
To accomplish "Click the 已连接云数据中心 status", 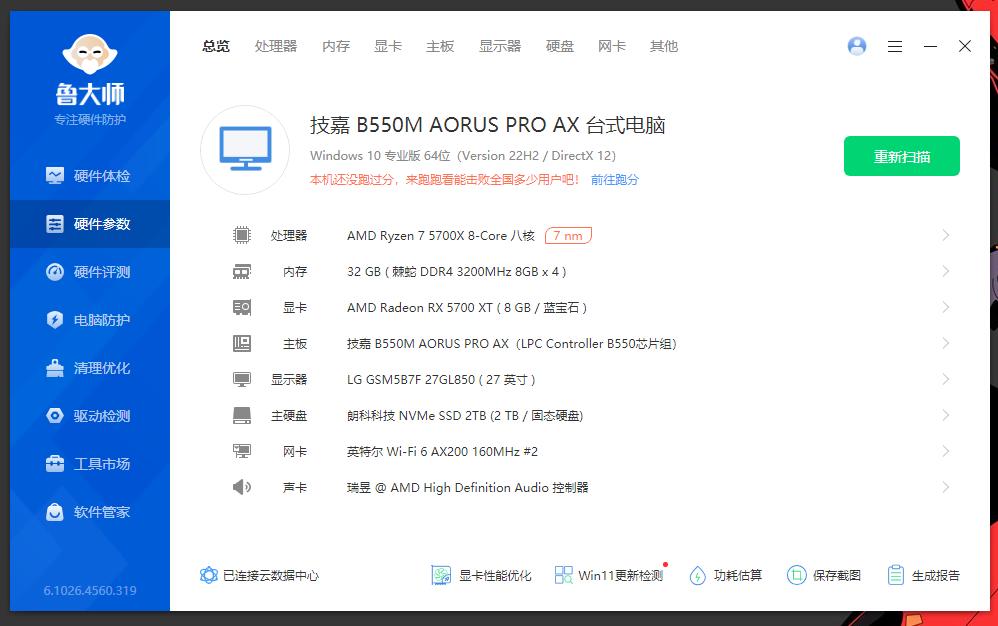I will (x=259, y=576).
